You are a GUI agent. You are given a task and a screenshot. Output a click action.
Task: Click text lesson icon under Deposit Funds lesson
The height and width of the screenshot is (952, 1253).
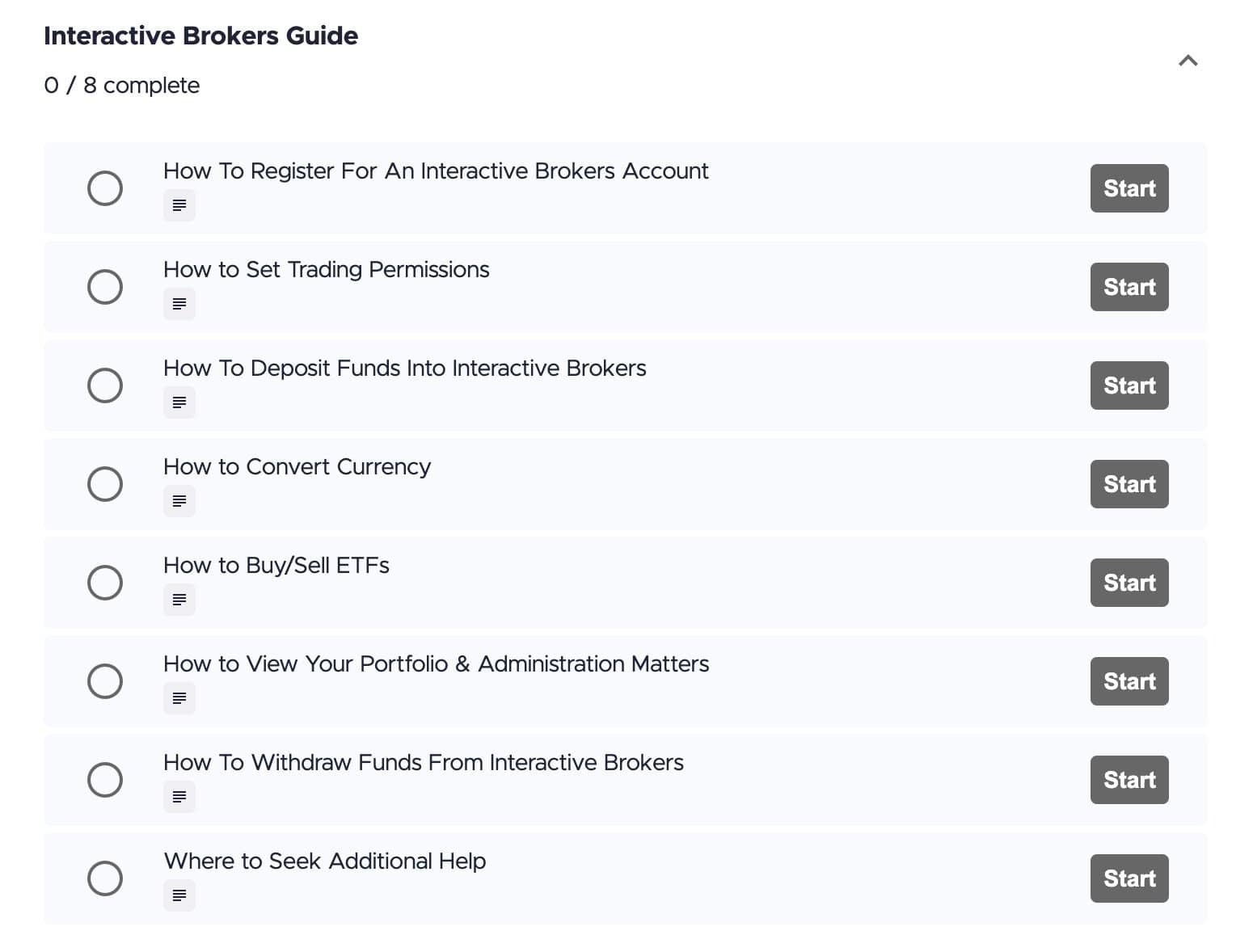pyautogui.click(x=179, y=402)
